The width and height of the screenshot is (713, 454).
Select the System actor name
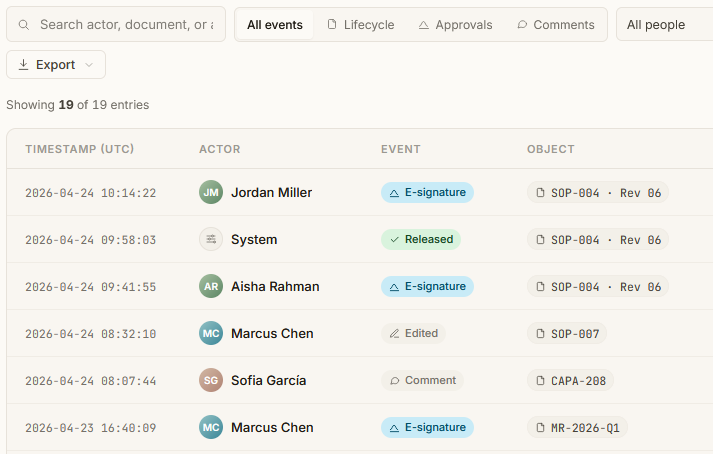(254, 239)
